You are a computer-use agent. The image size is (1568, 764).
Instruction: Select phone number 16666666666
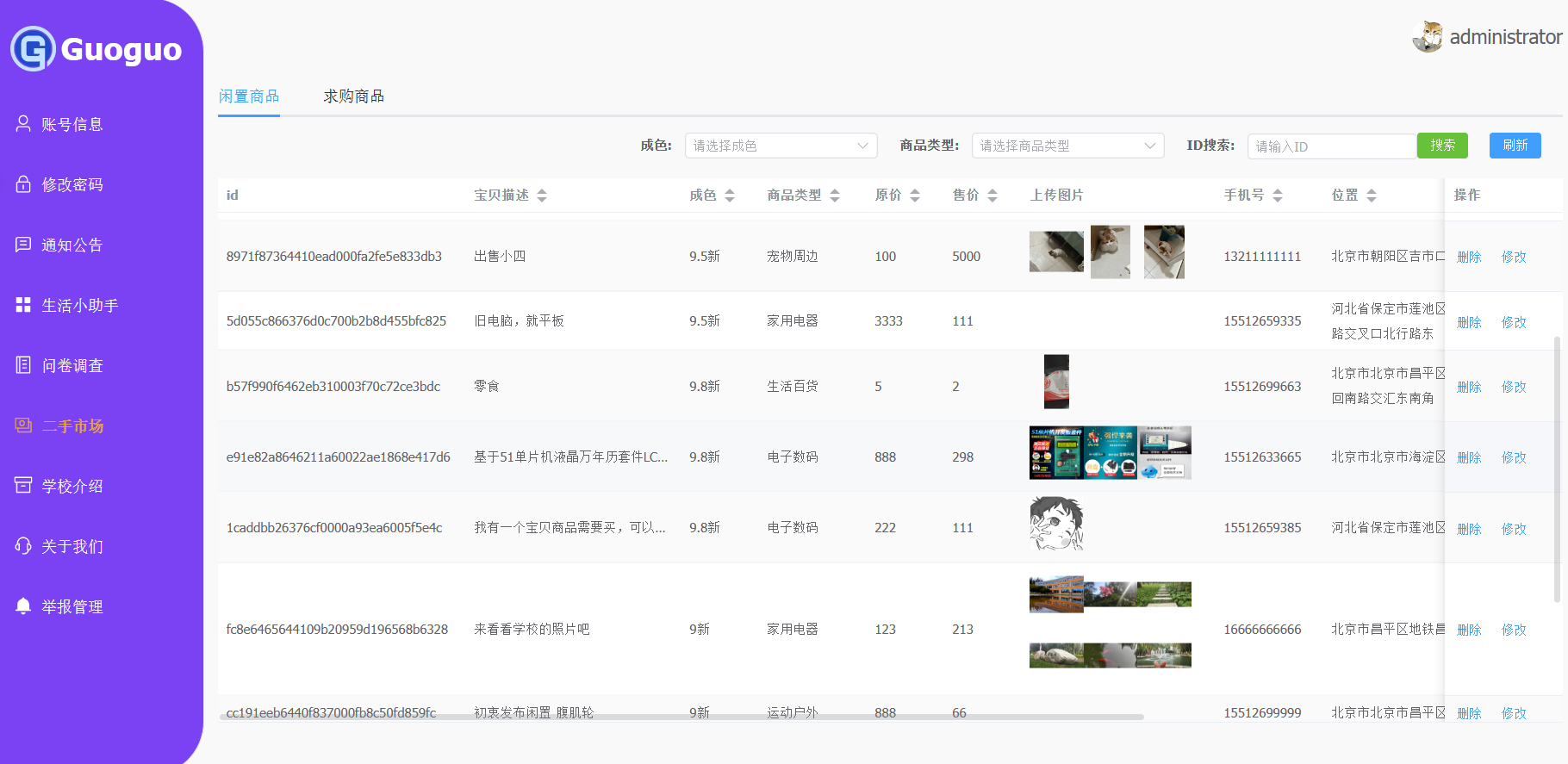pyautogui.click(x=1262, y=630)
